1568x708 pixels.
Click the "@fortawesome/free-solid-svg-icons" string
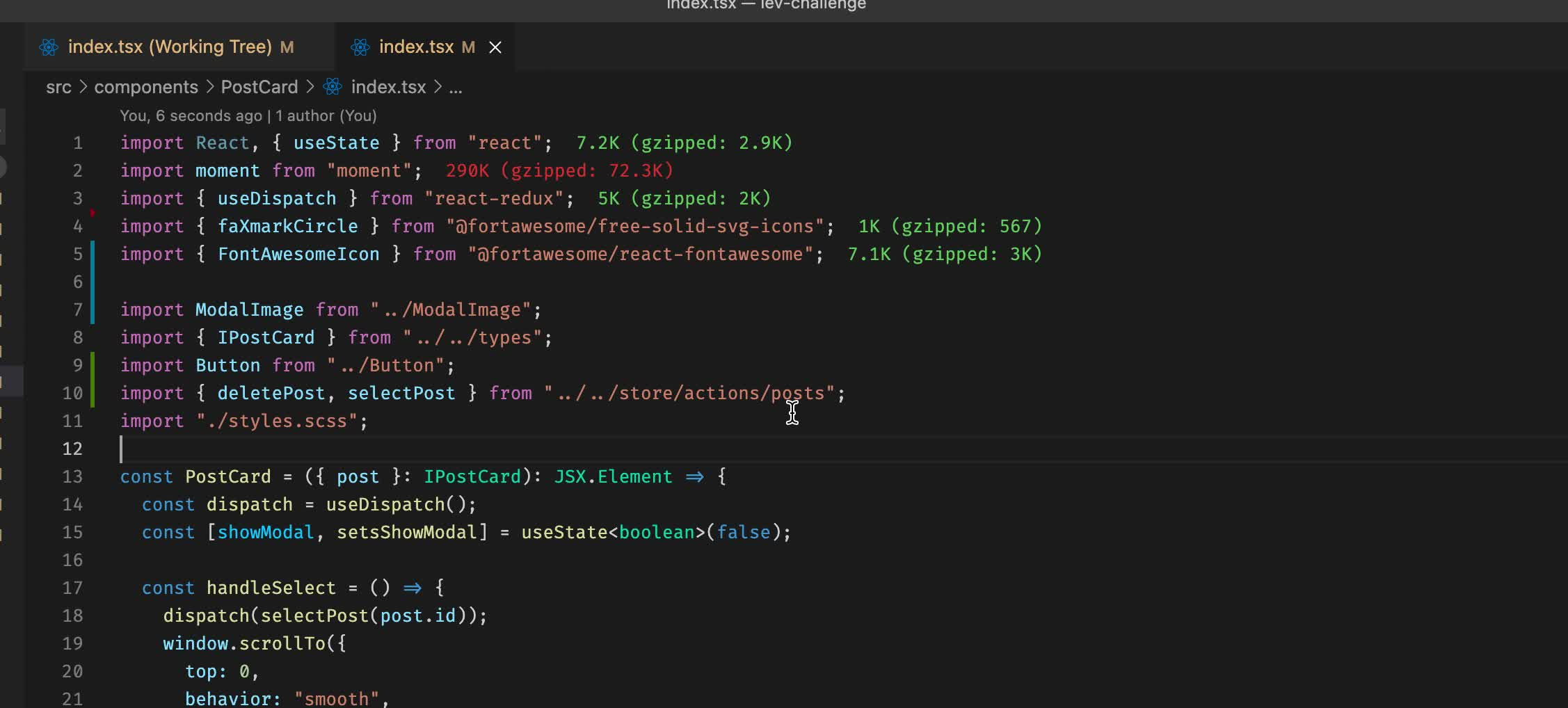[635, 226]
